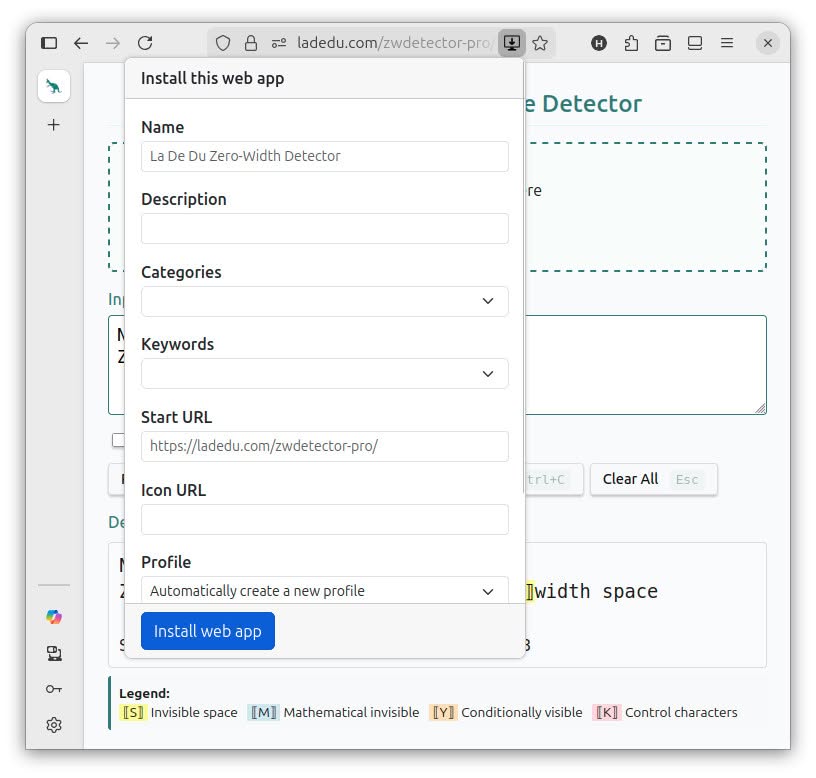Open a new tab with plus icon
816x778 pixels.
tap(54, 125)
